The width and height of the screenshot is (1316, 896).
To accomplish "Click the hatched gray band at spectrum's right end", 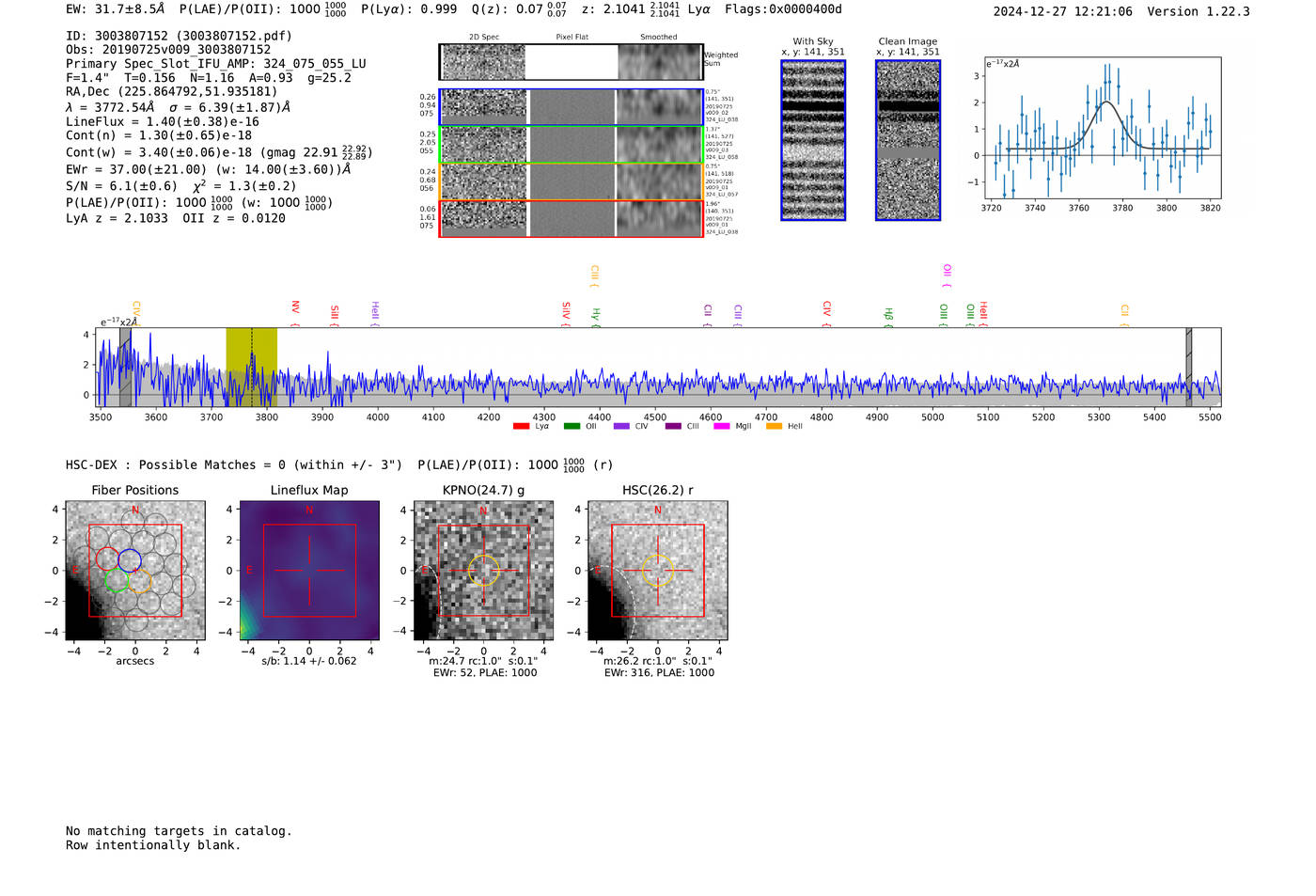I will pyautogui.click(x=1188, y=367).
